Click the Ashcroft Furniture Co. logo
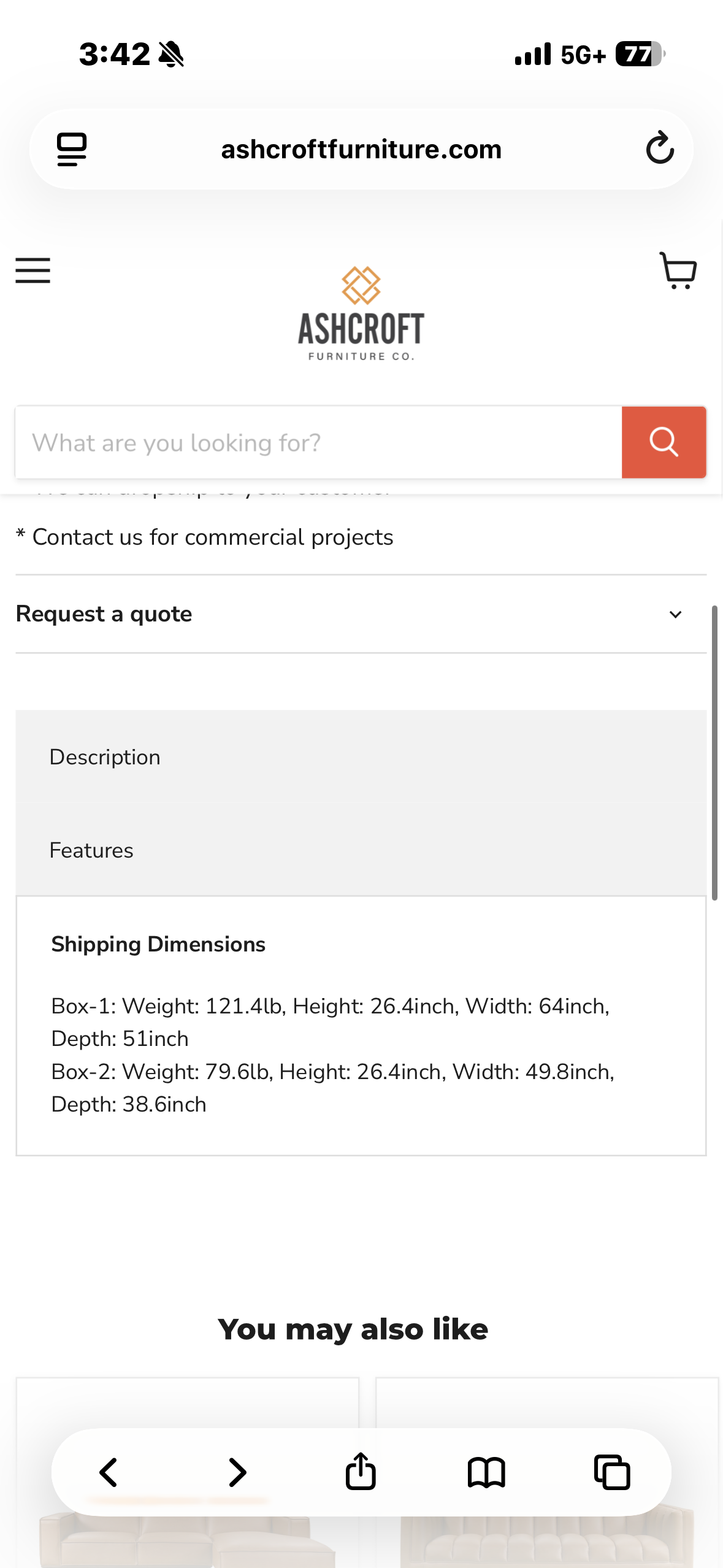Screen dimensions: 723x1568 coord(361,313)
